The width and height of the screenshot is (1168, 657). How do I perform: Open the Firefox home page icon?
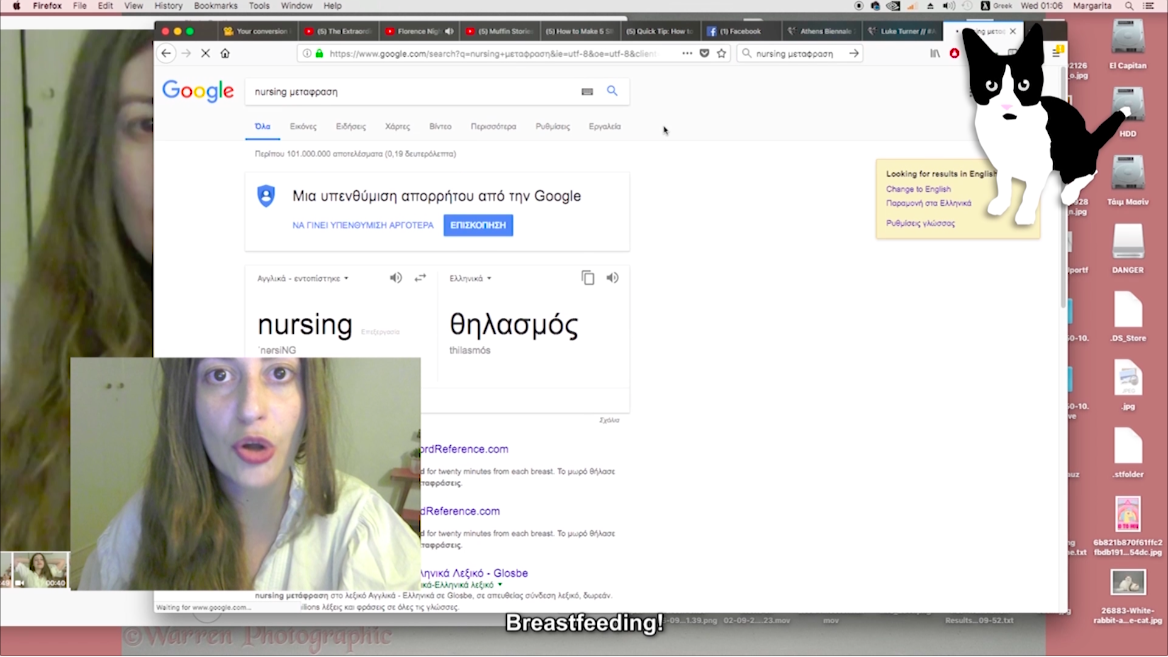pos(225,53)
